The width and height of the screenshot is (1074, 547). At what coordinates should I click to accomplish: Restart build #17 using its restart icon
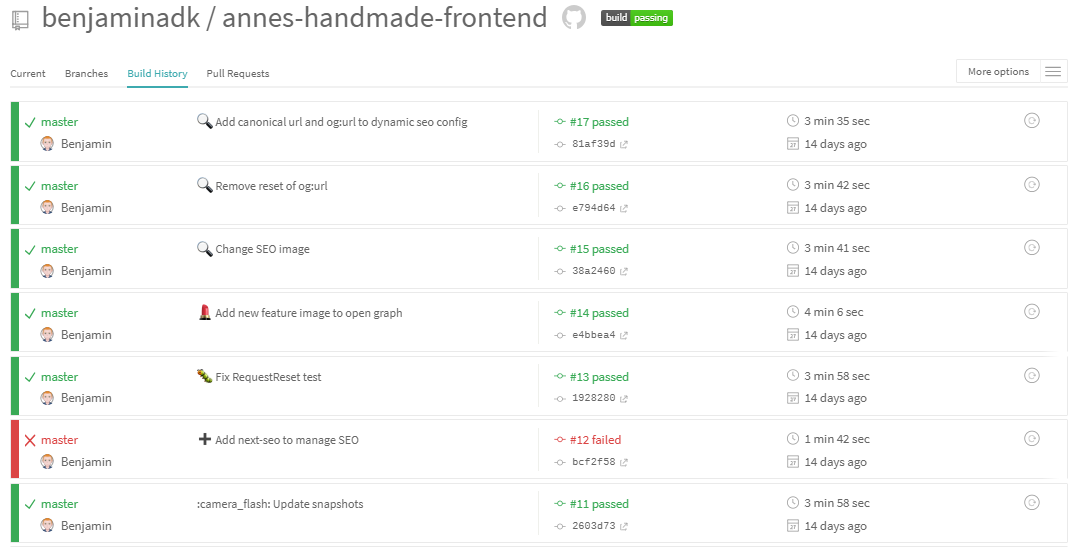[1032, 120]
